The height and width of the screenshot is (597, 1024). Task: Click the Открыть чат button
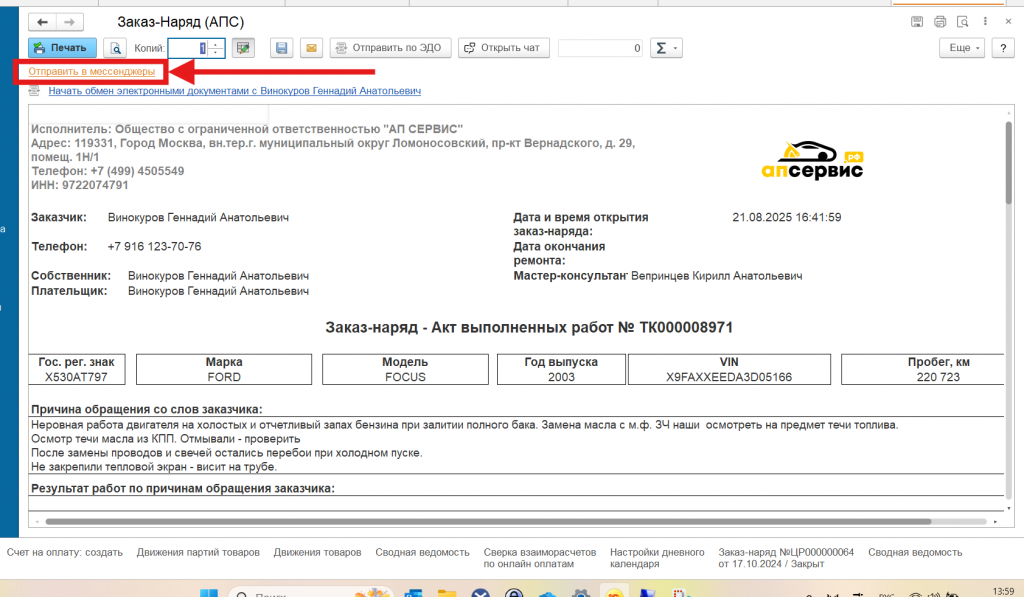504,48
